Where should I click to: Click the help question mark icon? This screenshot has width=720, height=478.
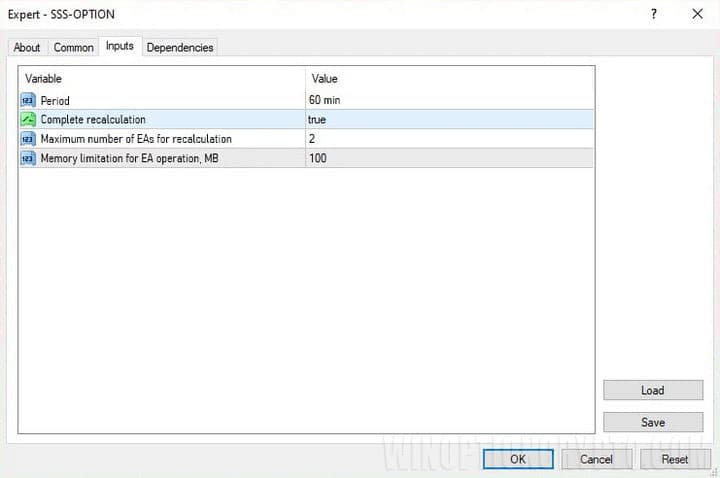tap(654, 14)
